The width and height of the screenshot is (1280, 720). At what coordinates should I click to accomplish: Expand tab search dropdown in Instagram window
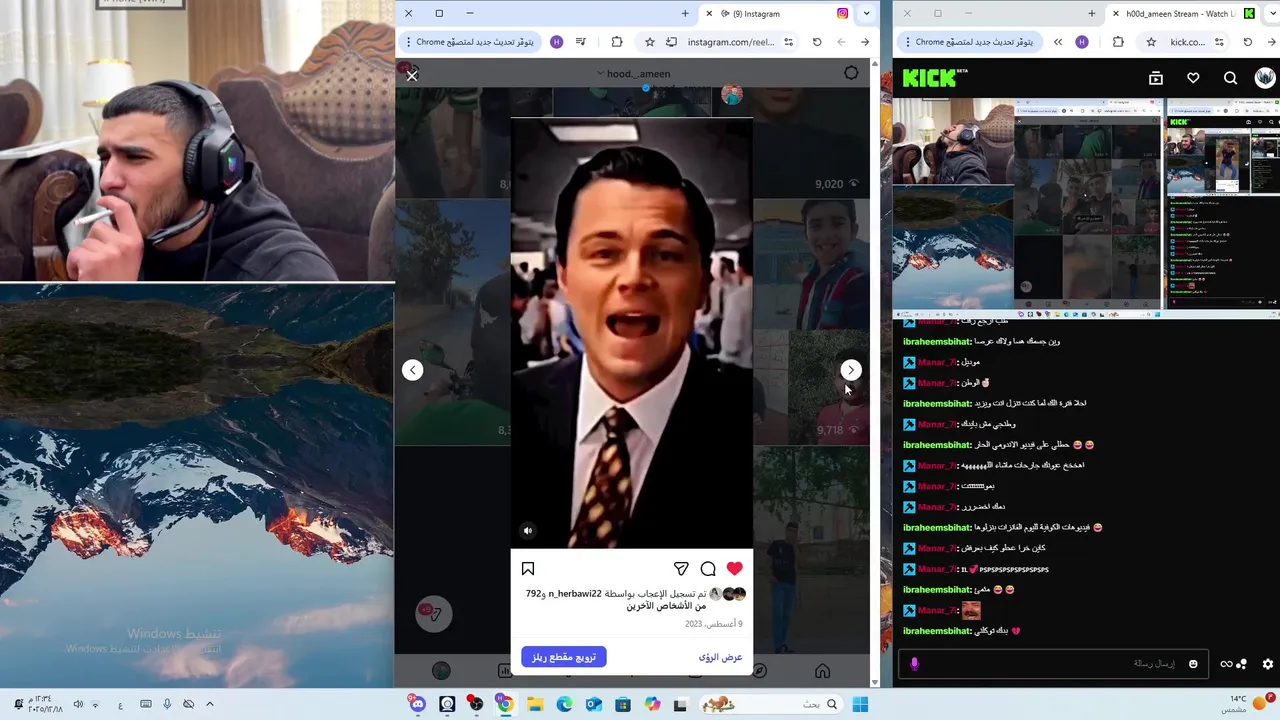(866, 14)
